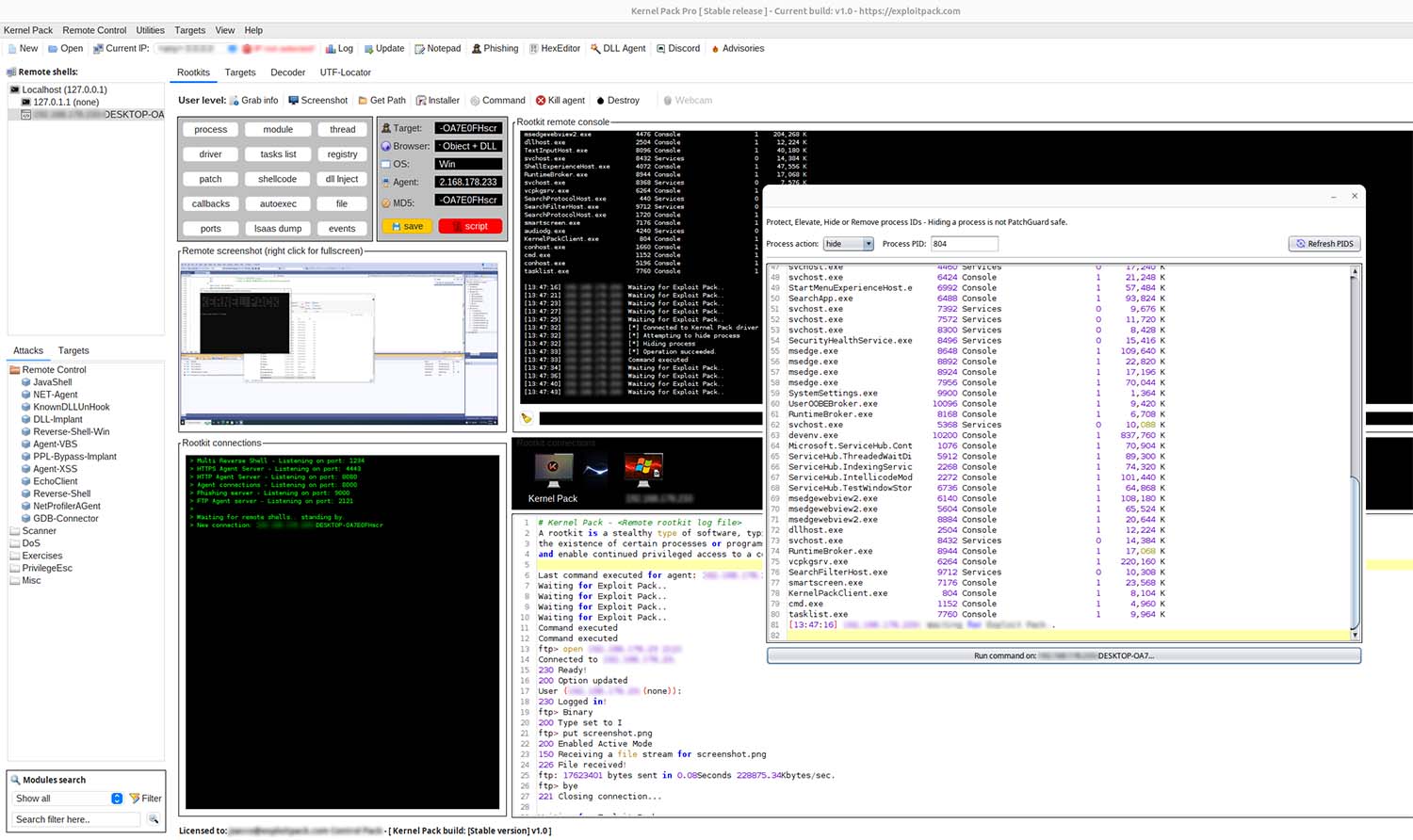Collapse the Remote Control folder
The height and width of the screenshot is (840, 1413).
click(15, 370)
